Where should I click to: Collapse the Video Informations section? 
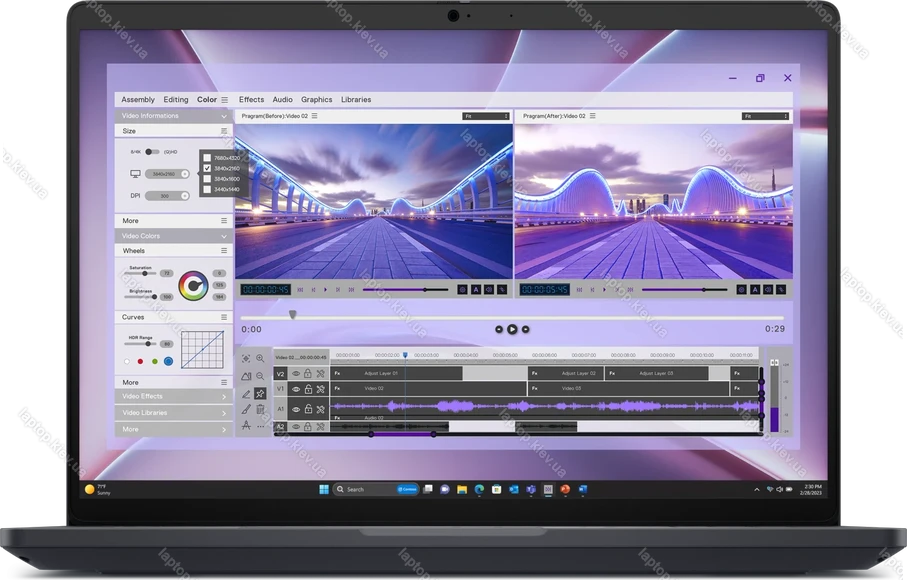(x=224, y=116)
